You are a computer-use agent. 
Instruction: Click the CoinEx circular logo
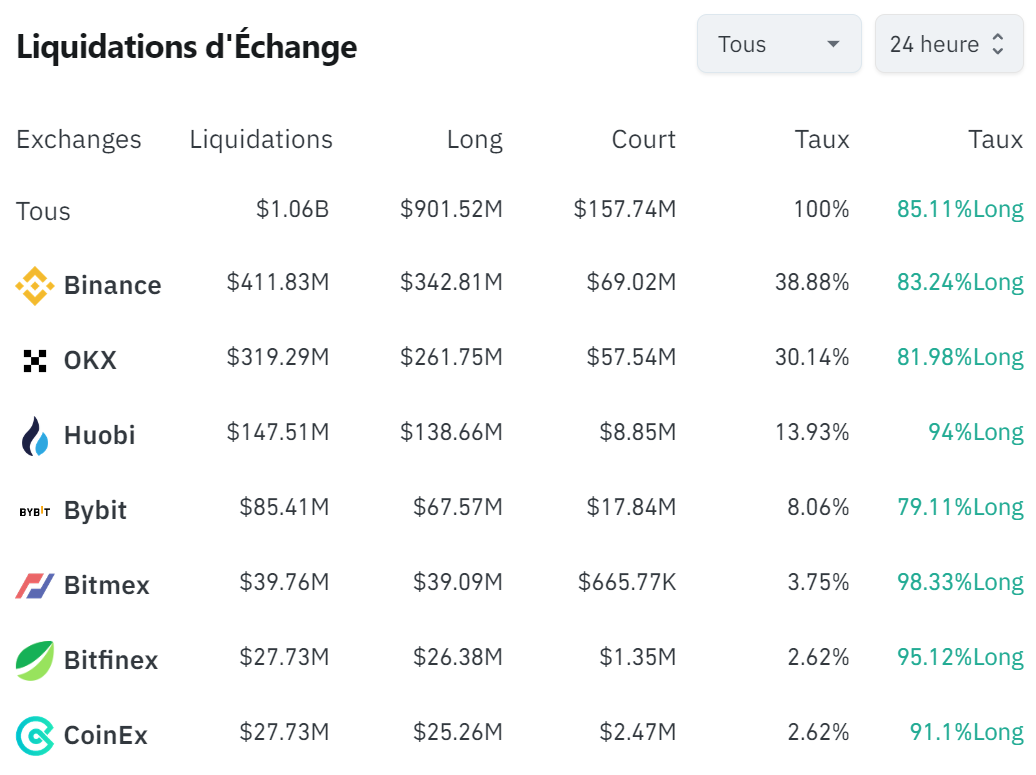click(36, 734)
